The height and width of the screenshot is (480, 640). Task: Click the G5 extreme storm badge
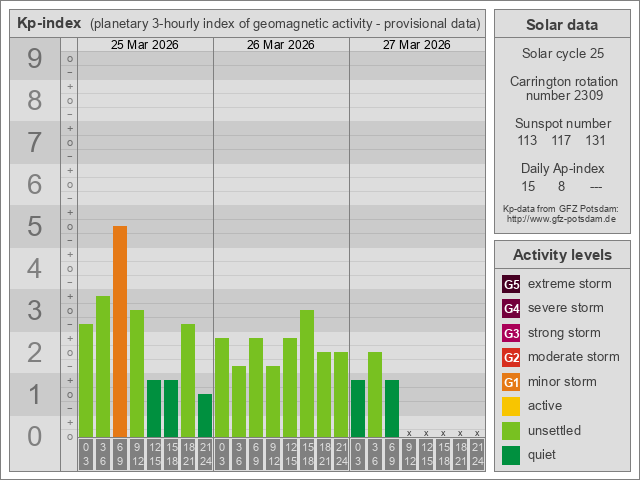click(511, 284)
